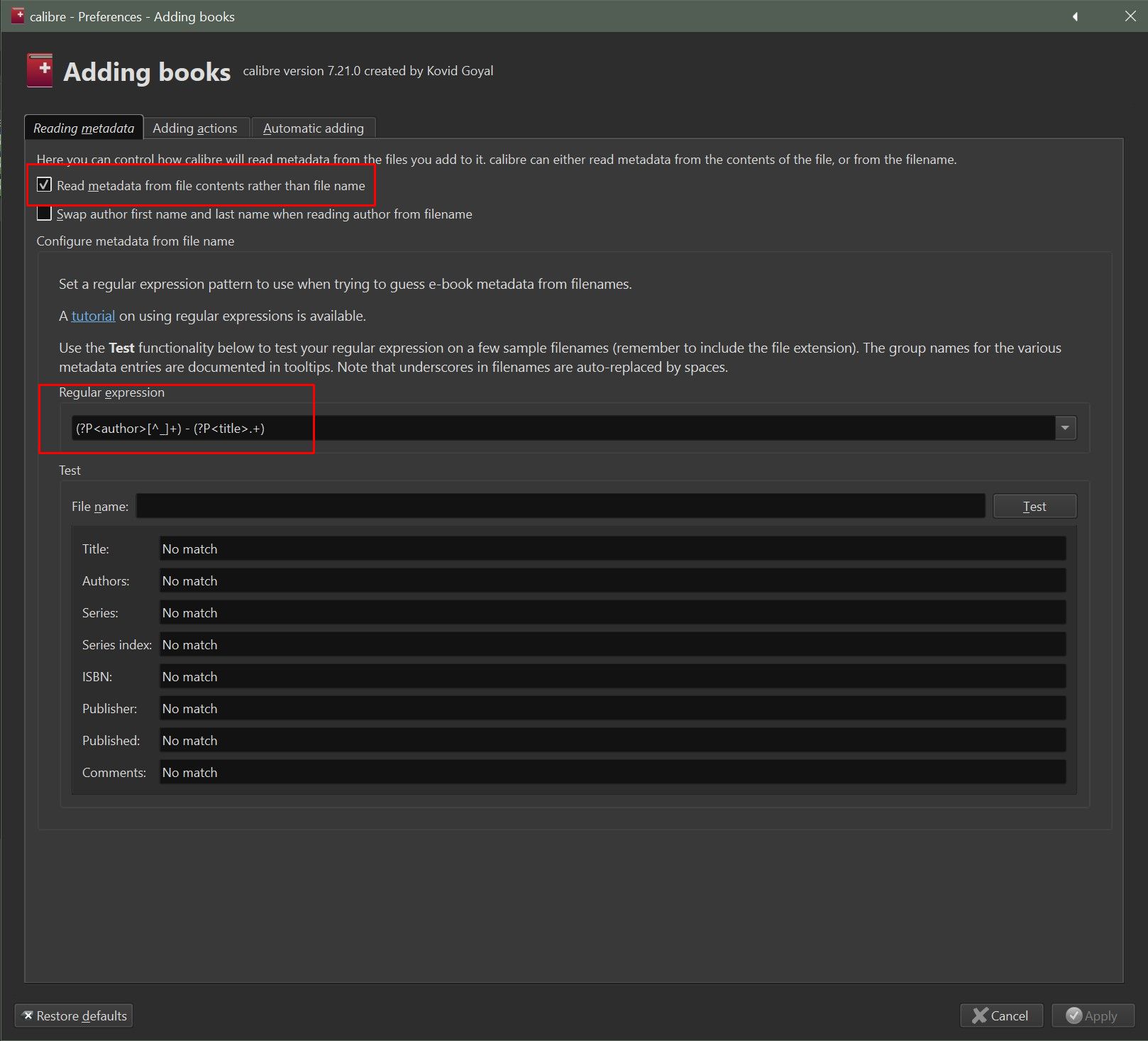Click the ISBN result field
This screenshot has width=1148, height=1041.
click(x=612, y=676)
